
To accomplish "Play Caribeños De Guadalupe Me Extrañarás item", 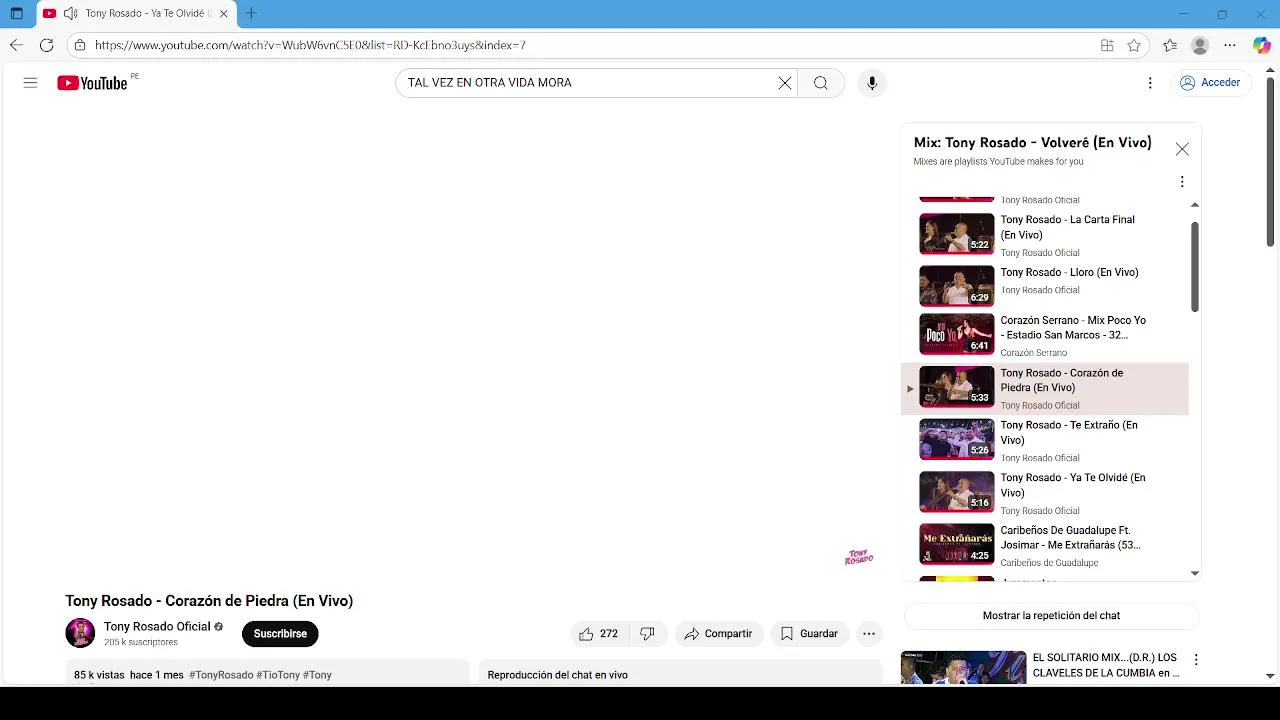I will (1045, 545).
